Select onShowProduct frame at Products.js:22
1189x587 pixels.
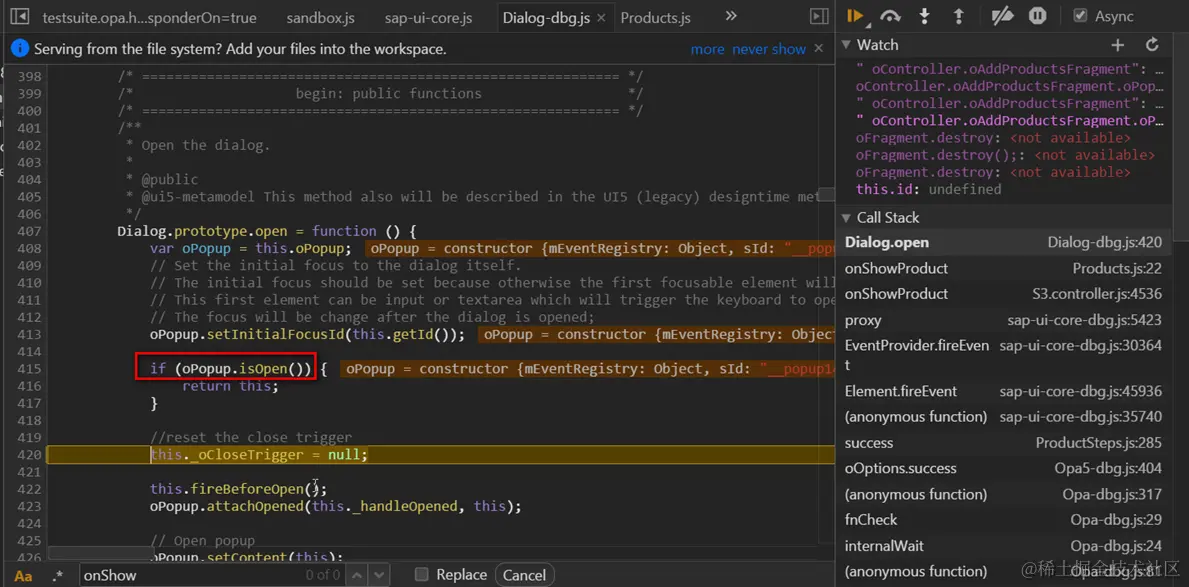[1003, 268]
